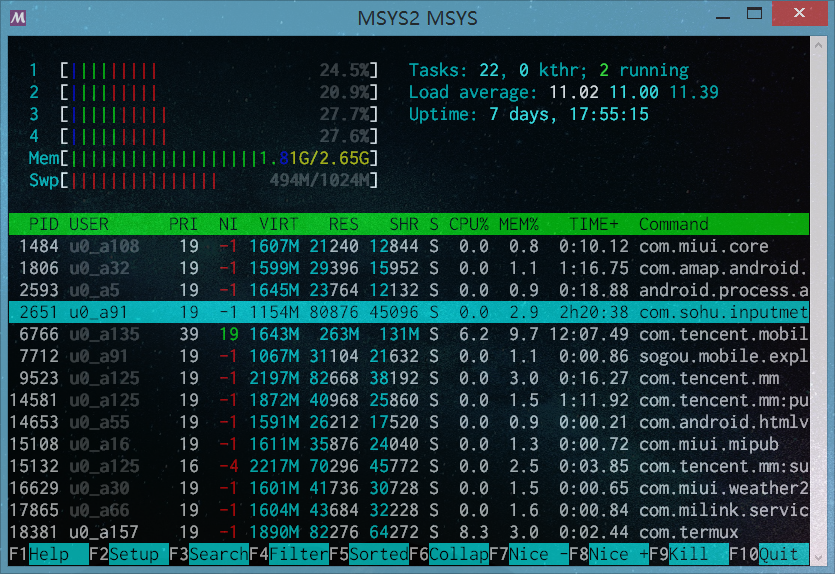Click the CPU 4 usage meter
The width and height of the screenshot is (835, 574).
[203, 136]
